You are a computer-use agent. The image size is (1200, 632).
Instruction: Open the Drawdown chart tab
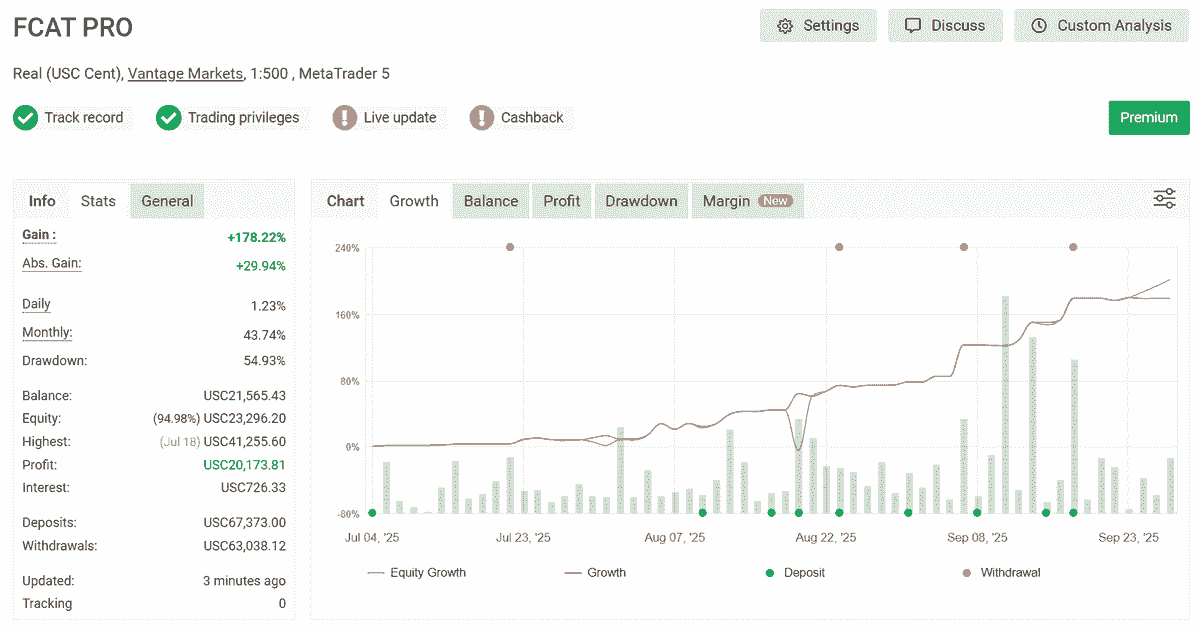pos(641,201)
